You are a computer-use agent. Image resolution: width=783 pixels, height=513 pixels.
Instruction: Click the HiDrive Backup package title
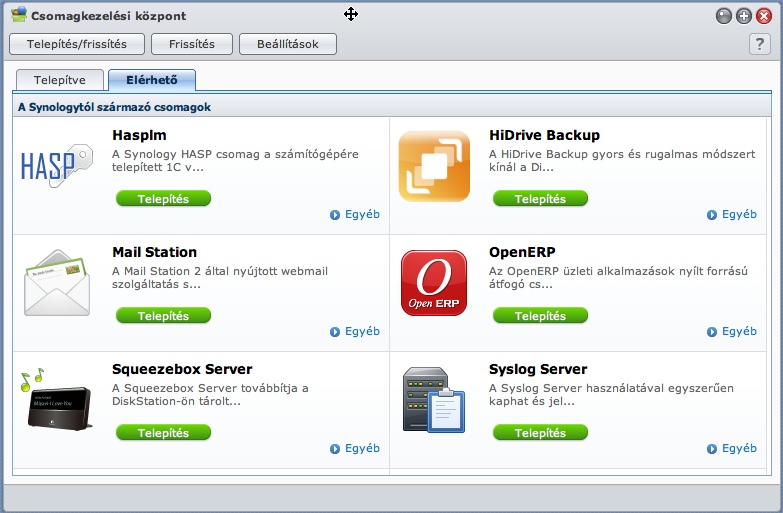pyautogui.click(x=544, y=135)
